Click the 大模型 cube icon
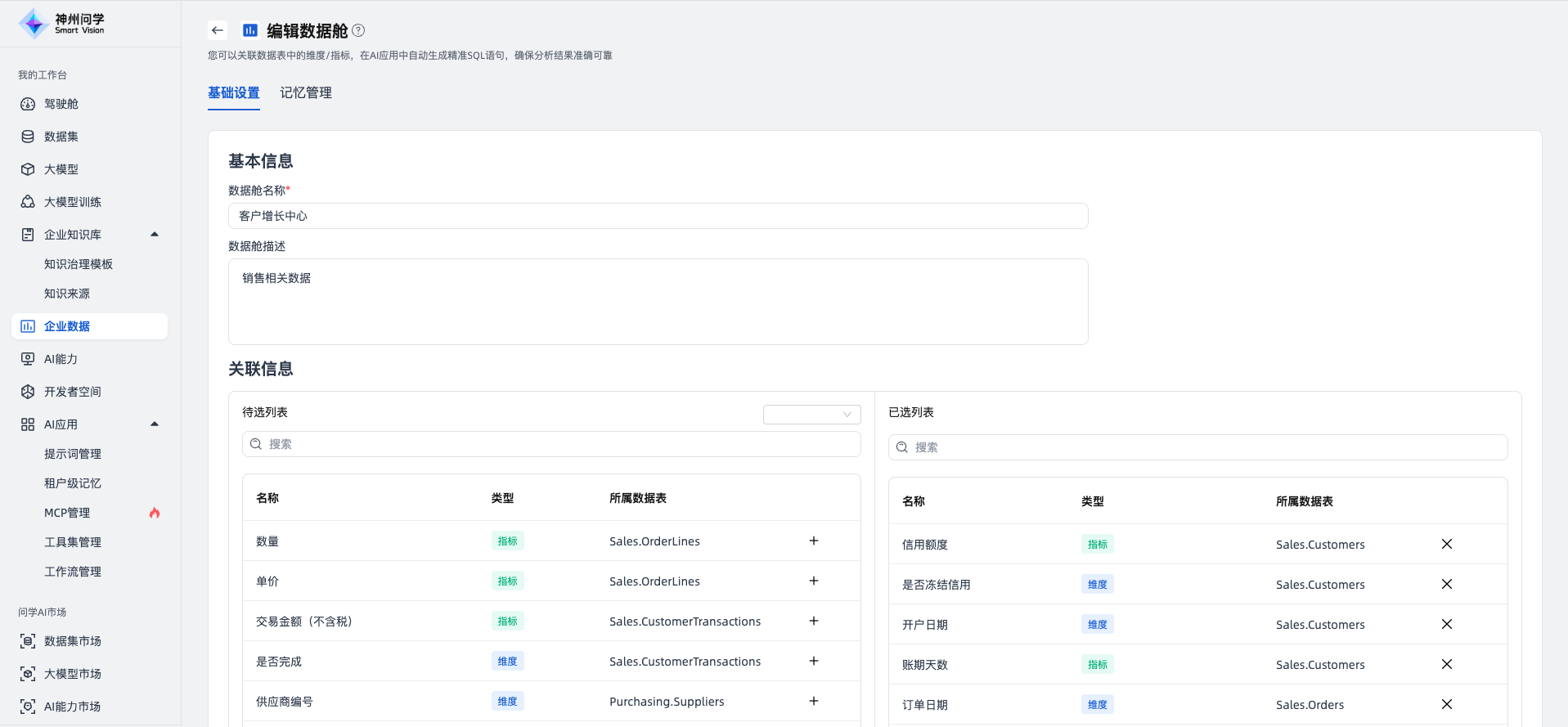Image resolution: width=1568 pixels, height=727 pixels. point(28,169)
